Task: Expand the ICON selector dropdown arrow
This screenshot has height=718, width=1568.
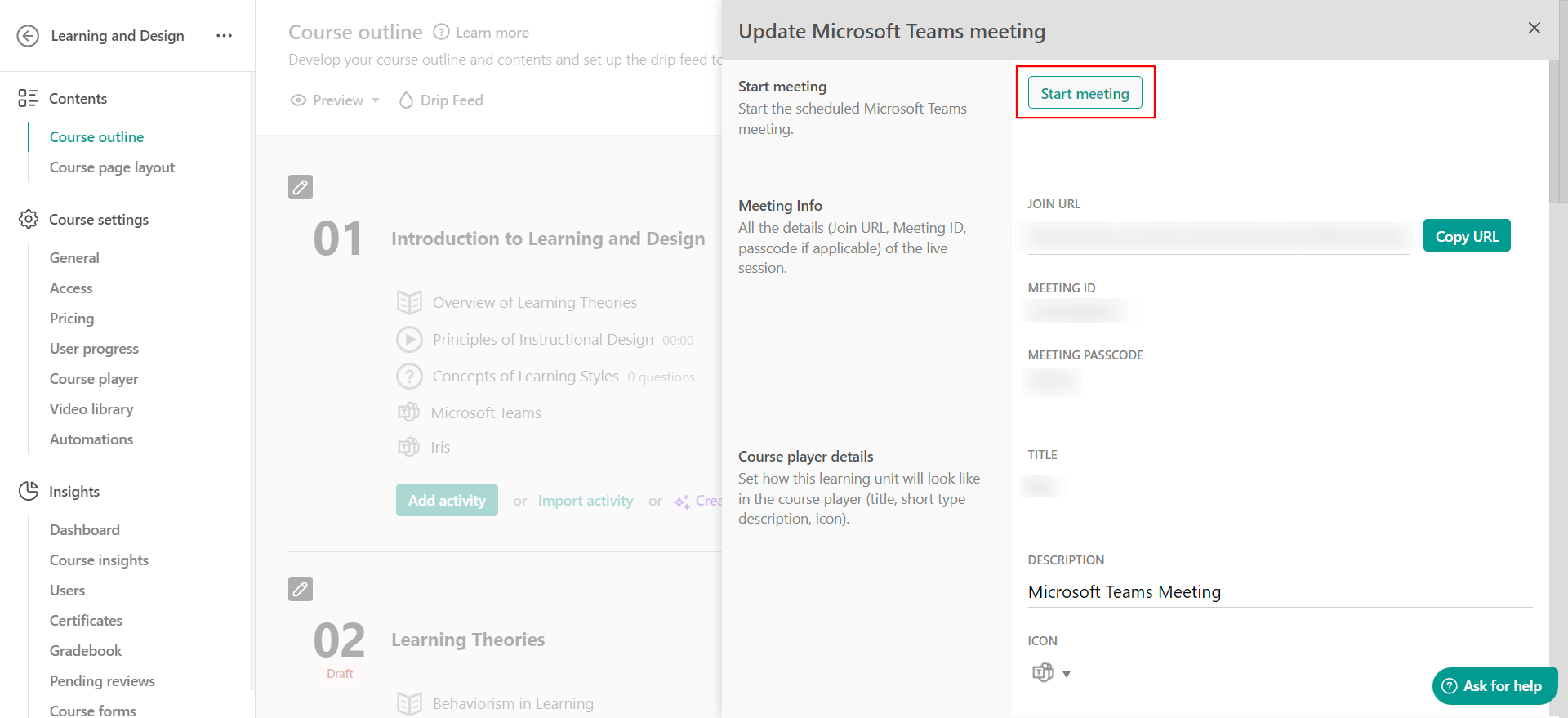Action: pyautogui.click(x=1067, y=675)
